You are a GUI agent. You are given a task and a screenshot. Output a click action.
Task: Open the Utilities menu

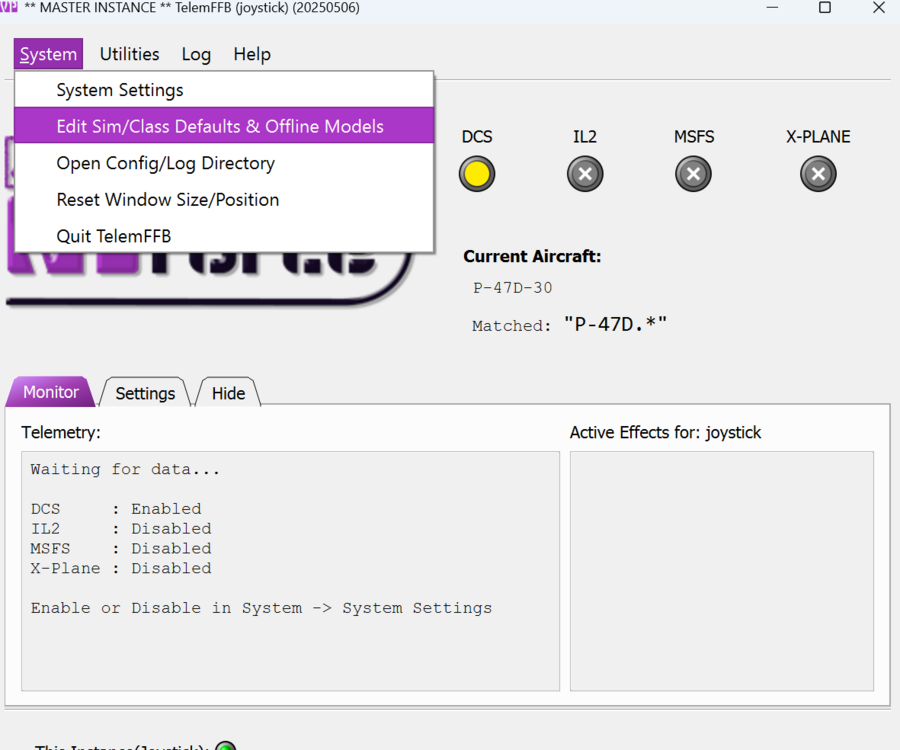pos(130,54)
